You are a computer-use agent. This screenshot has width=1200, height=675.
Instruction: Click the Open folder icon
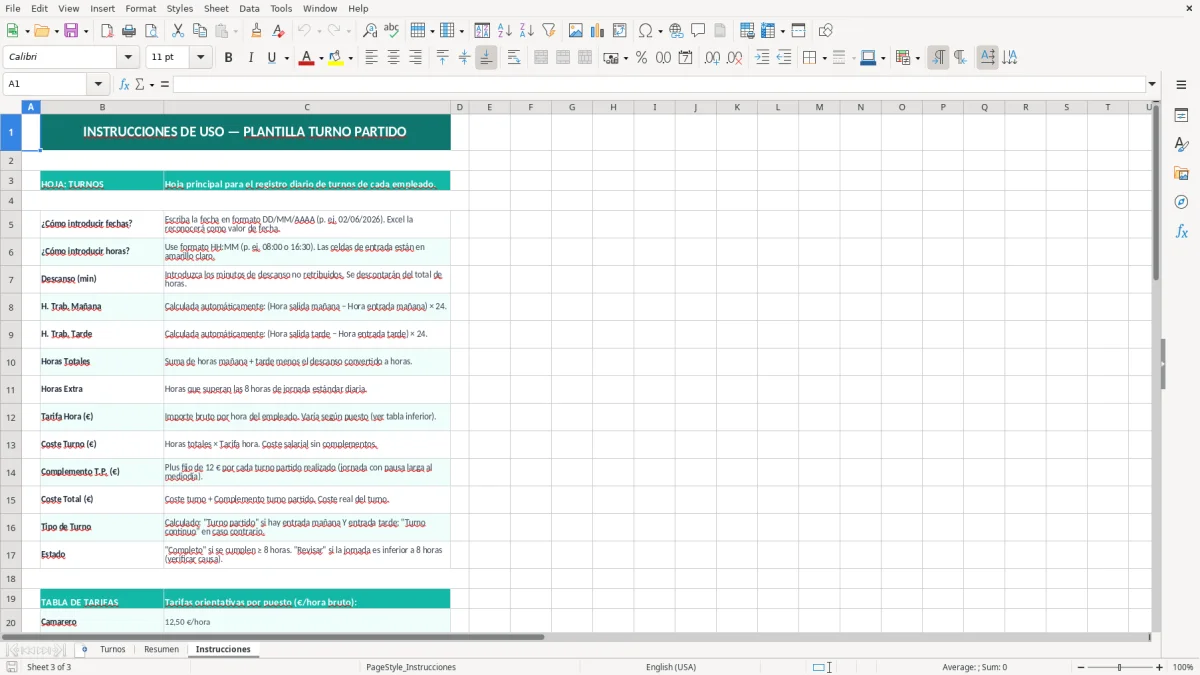click(40, 31)
